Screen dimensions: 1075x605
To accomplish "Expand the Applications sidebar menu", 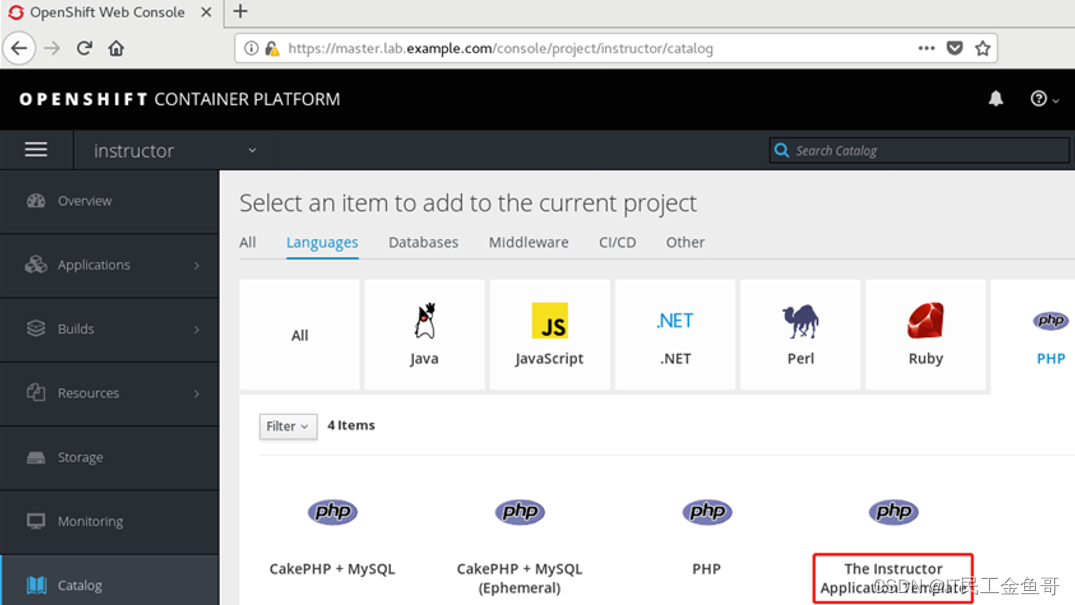I will [x=110, y=265].
